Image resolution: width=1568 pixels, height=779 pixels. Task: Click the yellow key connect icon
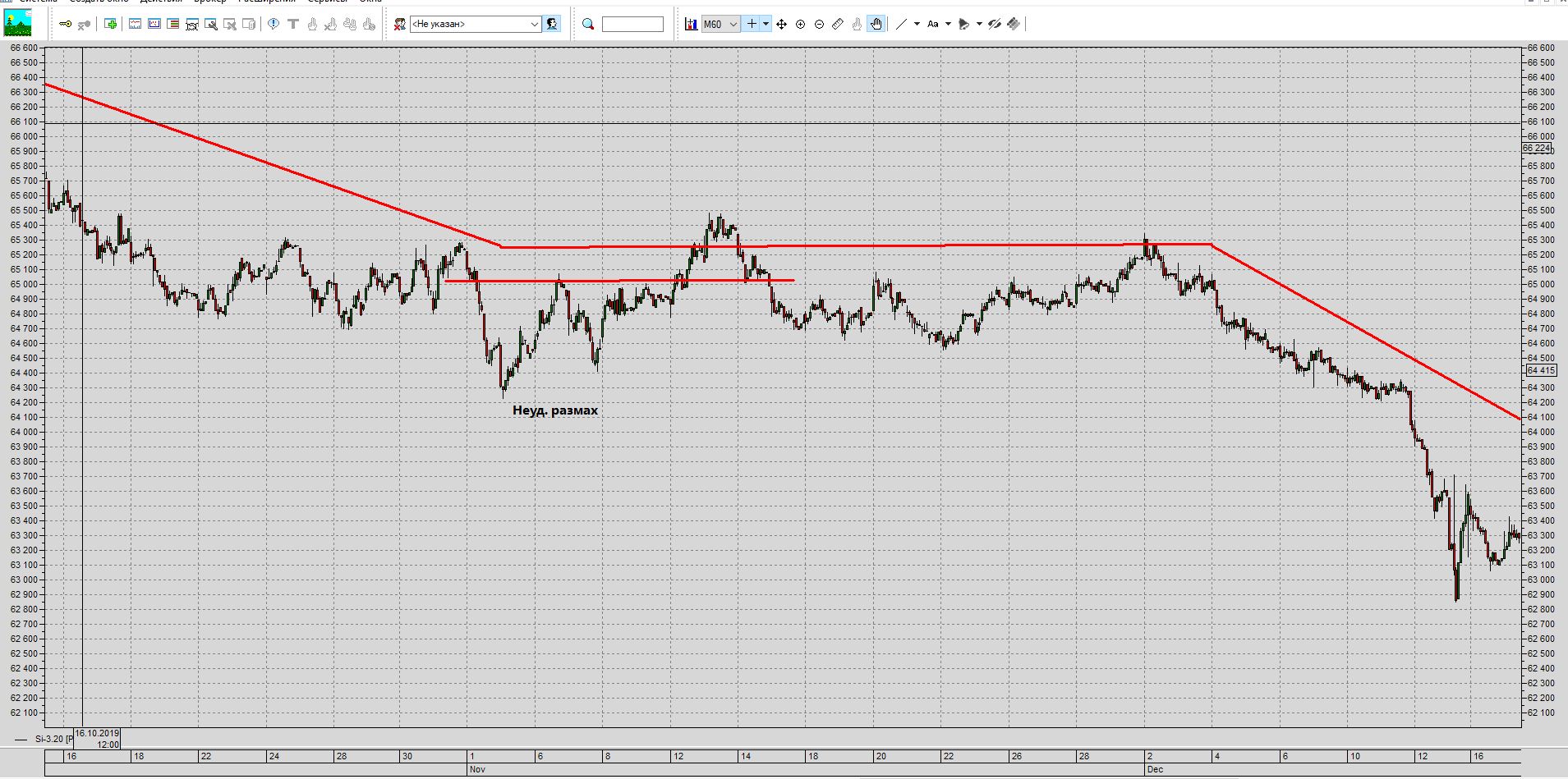click(x=66, y=24)
